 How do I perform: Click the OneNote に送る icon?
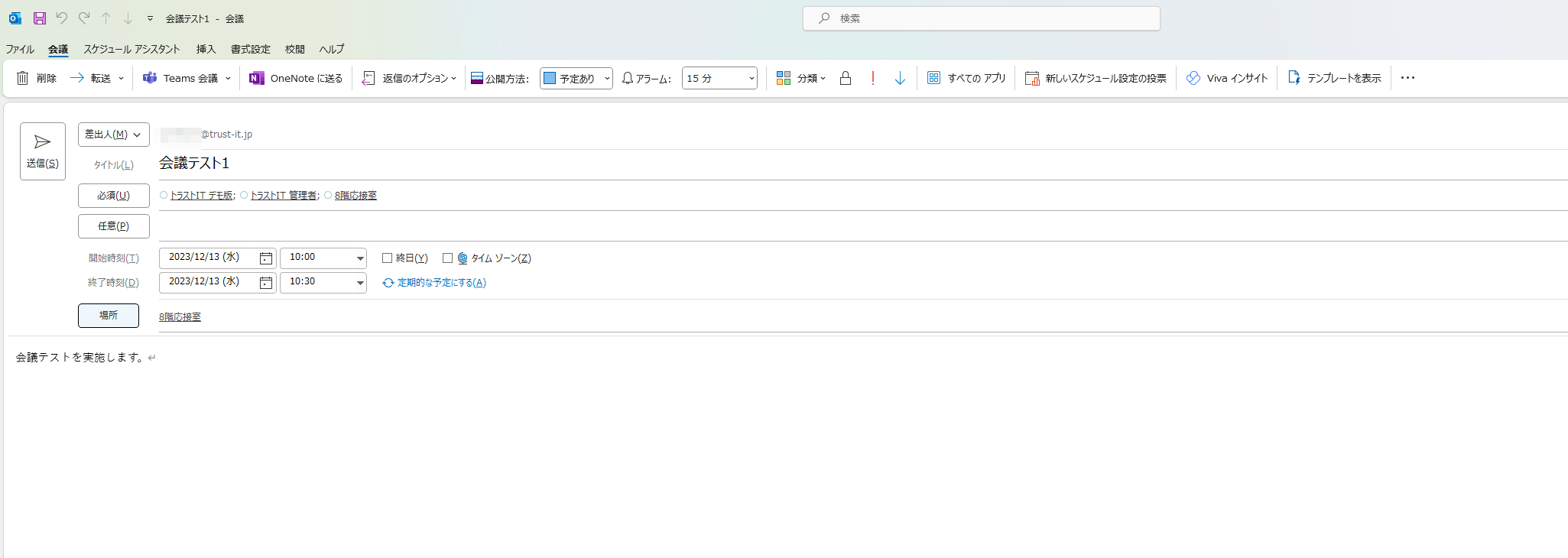[x=257, y=78]
